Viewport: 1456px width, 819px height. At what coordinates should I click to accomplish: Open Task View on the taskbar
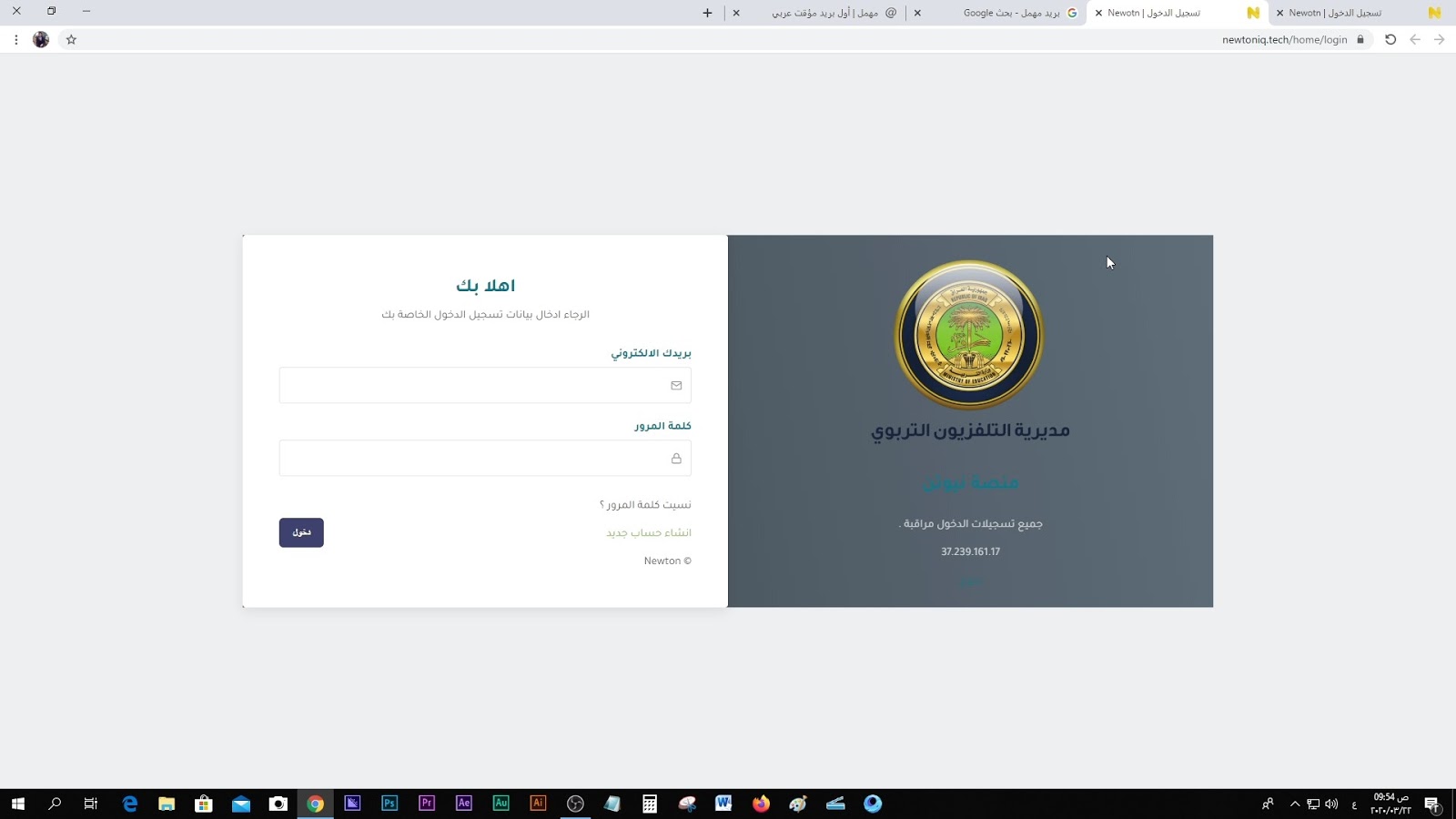click(91, 804)
